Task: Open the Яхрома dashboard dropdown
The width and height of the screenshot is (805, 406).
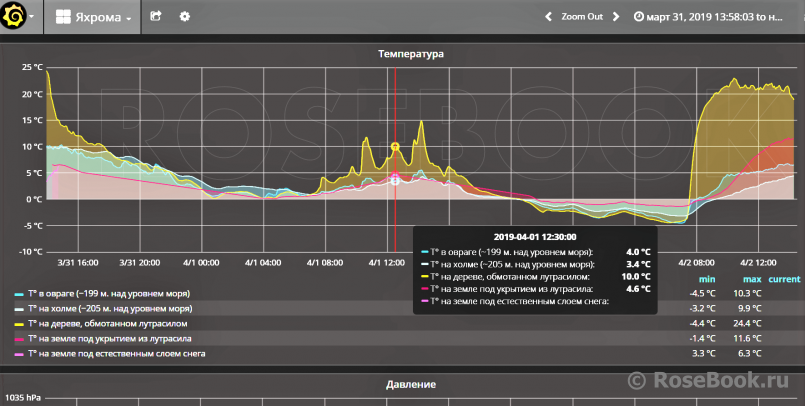Action: tap(100, 18)
